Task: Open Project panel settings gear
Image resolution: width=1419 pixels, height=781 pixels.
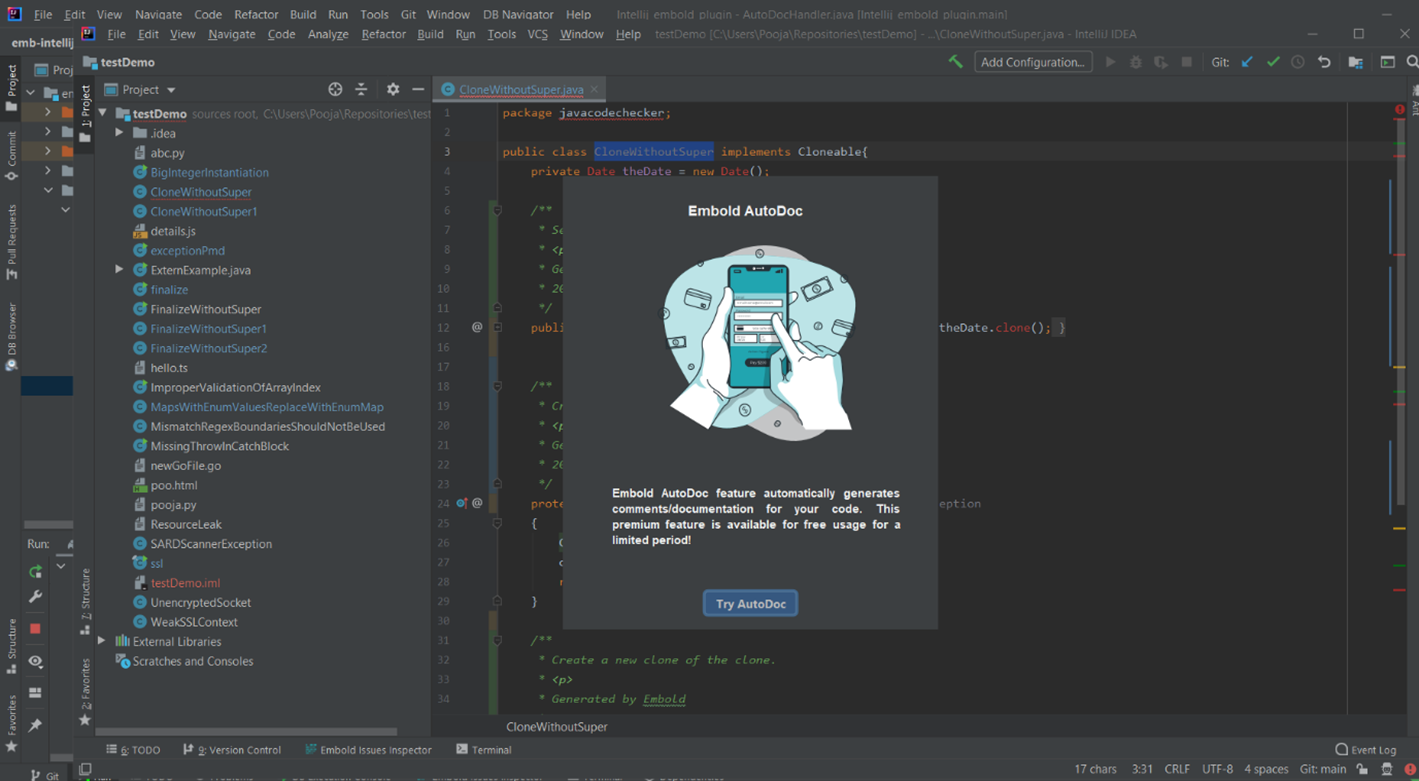Action: (x=393, y=90)
